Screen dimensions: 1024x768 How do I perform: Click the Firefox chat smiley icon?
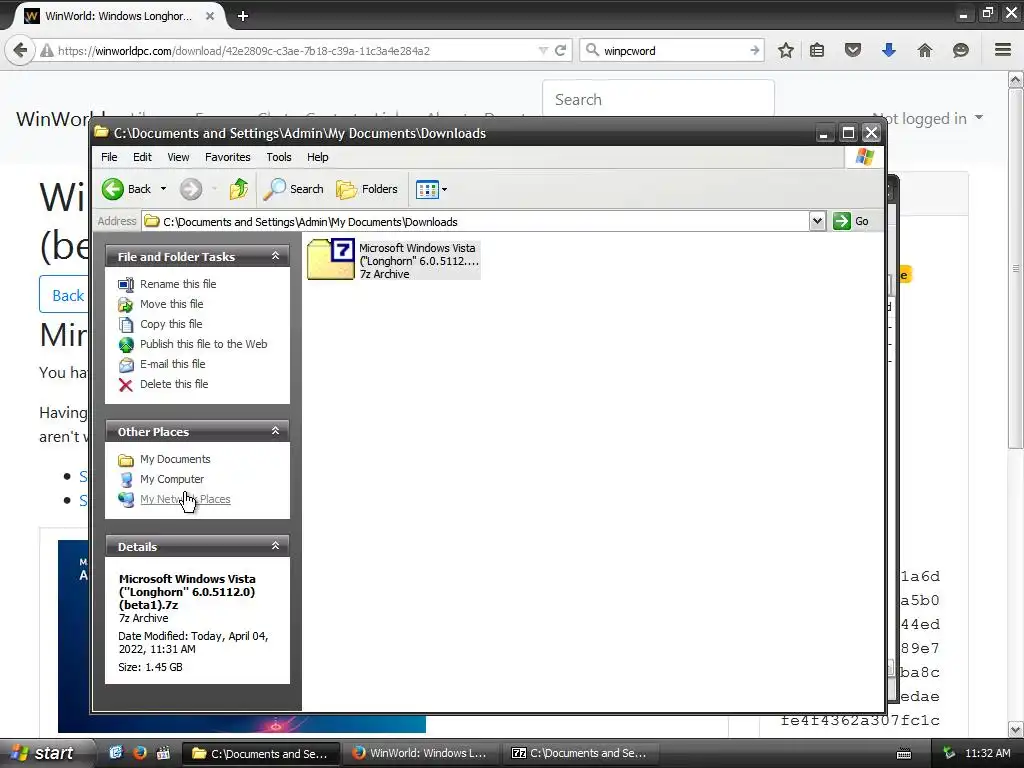point(961,50)
